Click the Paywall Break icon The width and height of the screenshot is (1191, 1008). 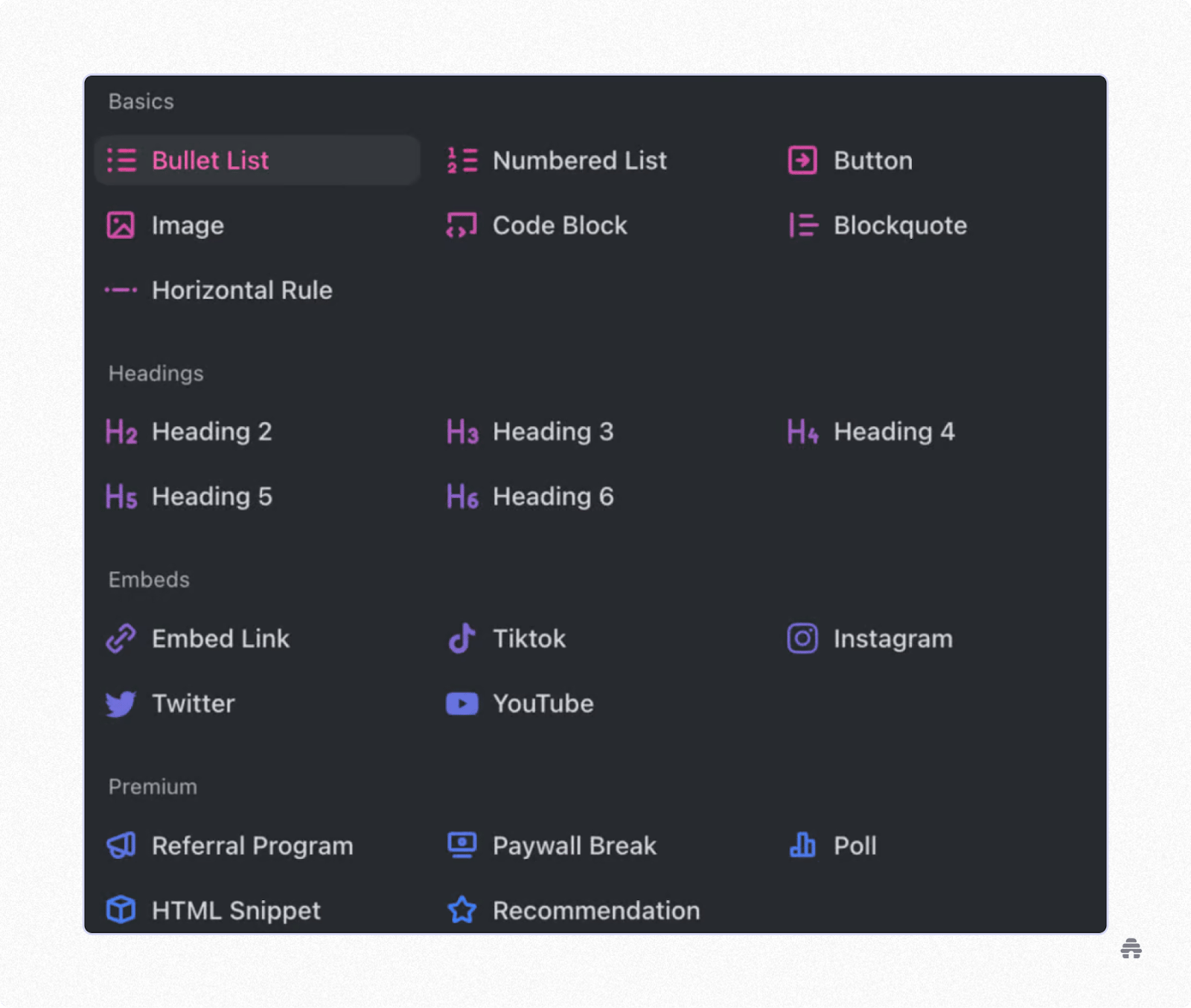click(x=462, y=846)
